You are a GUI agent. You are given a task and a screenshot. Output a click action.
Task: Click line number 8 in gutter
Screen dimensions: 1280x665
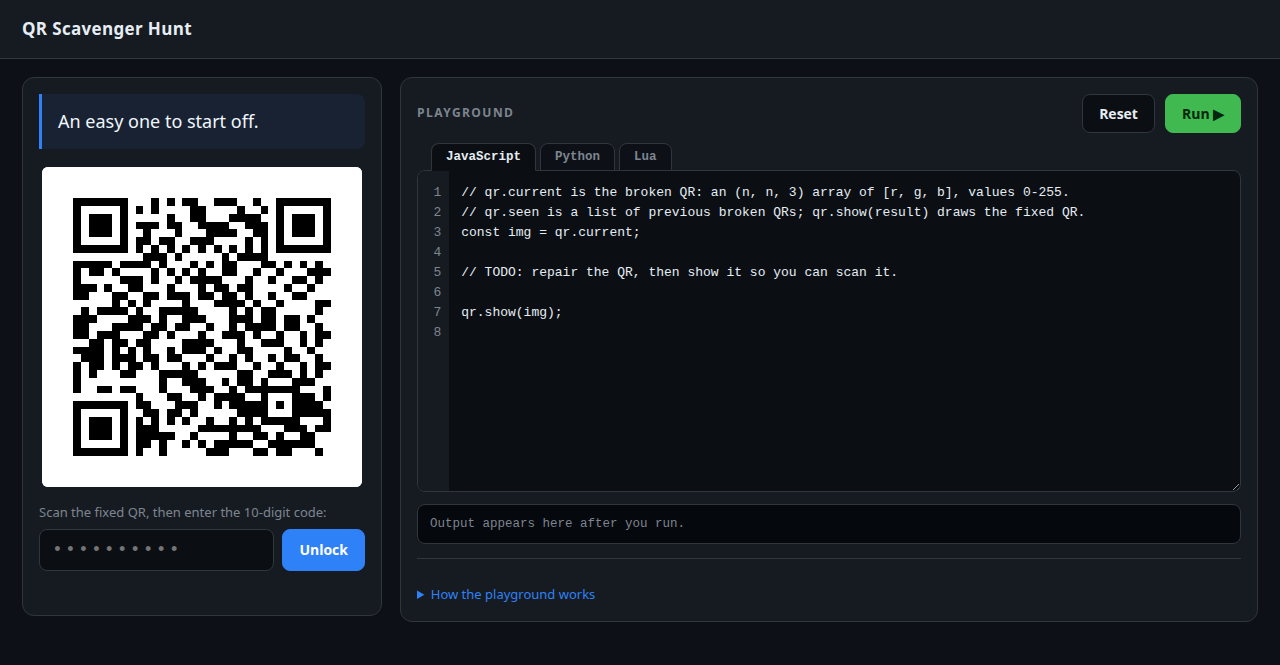(x=437, y=332)
